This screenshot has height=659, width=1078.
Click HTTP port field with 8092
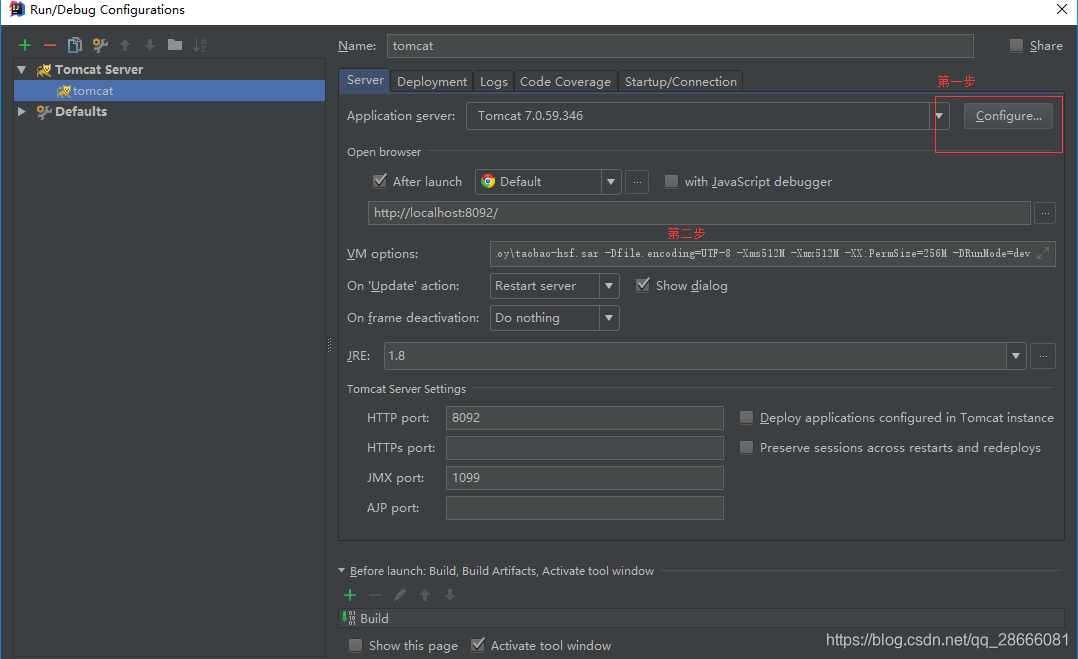pyautogui.click(x=585, y=418)
